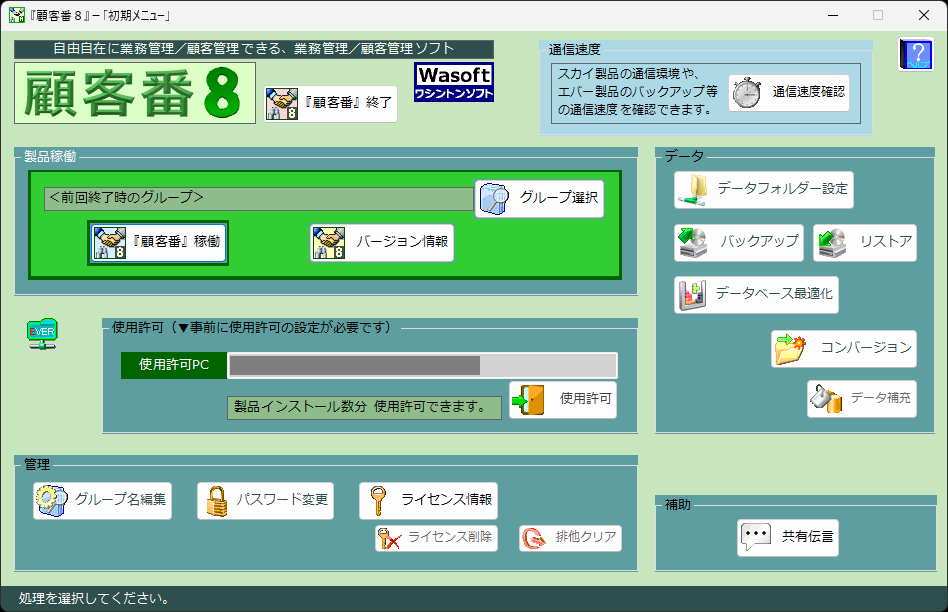Image resolution: width=948 pixels, height=612 pixels.
Task: Click the リストア restore button
Action: (x=865, y=243)
